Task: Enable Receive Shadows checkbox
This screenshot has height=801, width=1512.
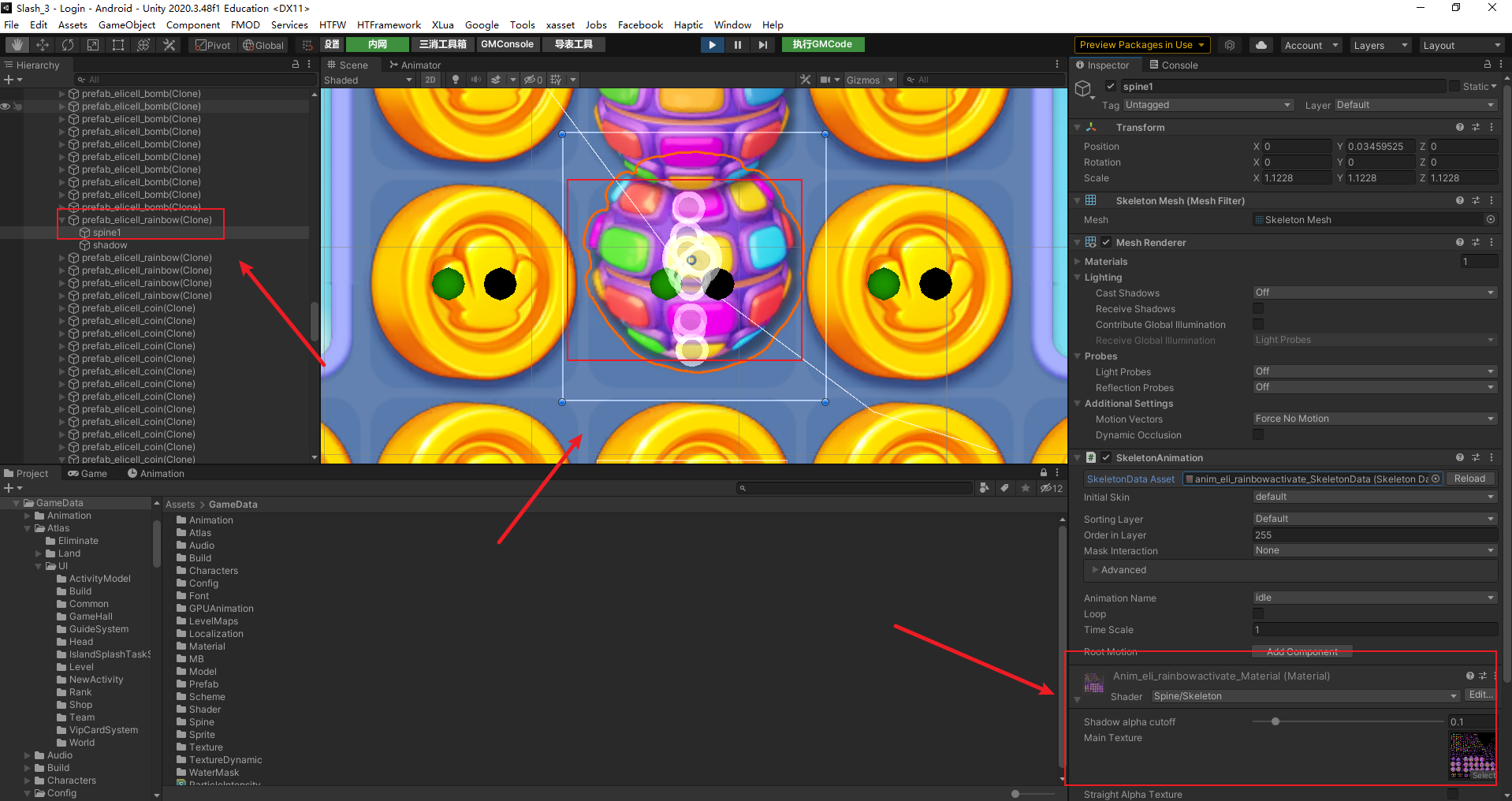Action: click(1258, 309)
